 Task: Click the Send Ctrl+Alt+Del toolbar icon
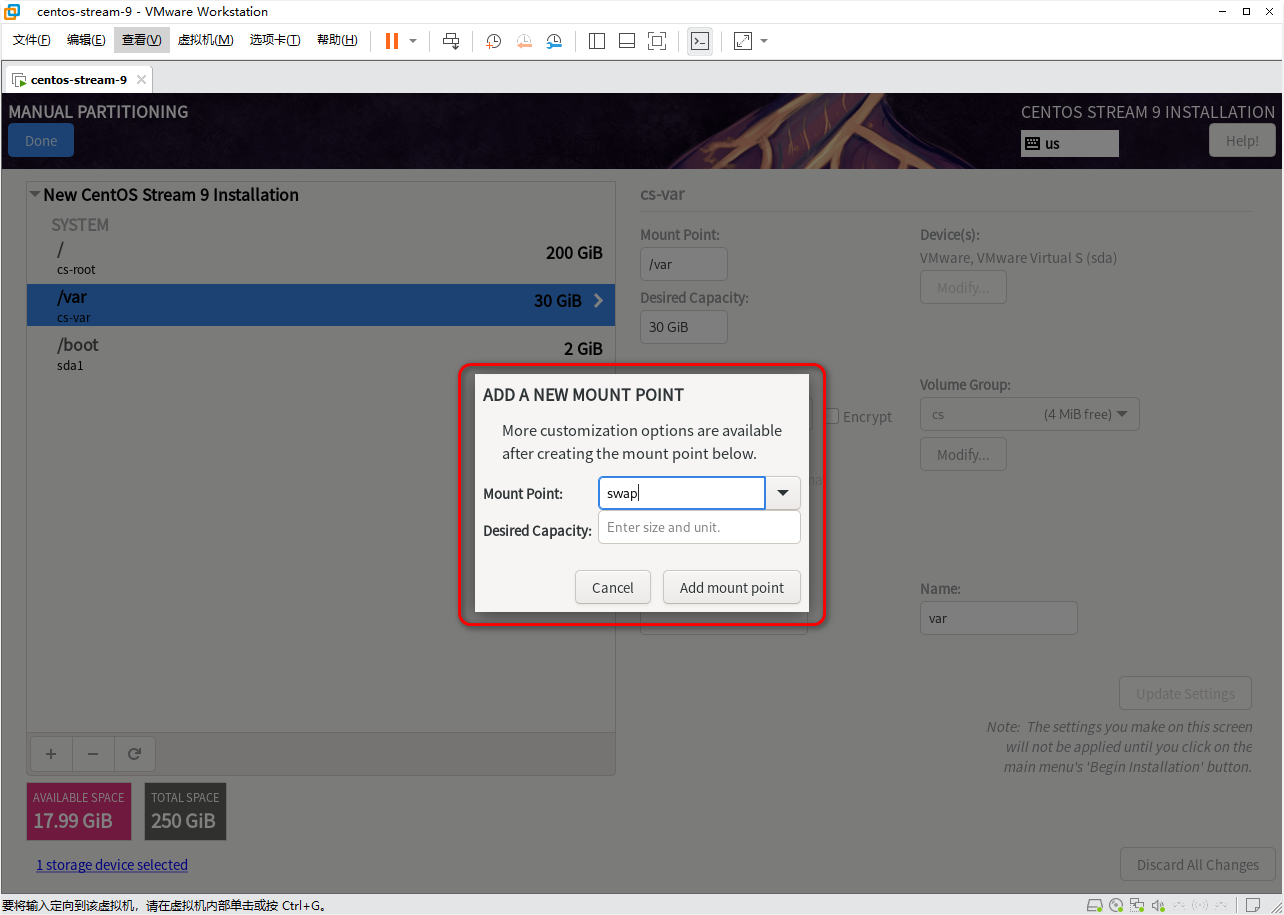click(x=451, y=41)
